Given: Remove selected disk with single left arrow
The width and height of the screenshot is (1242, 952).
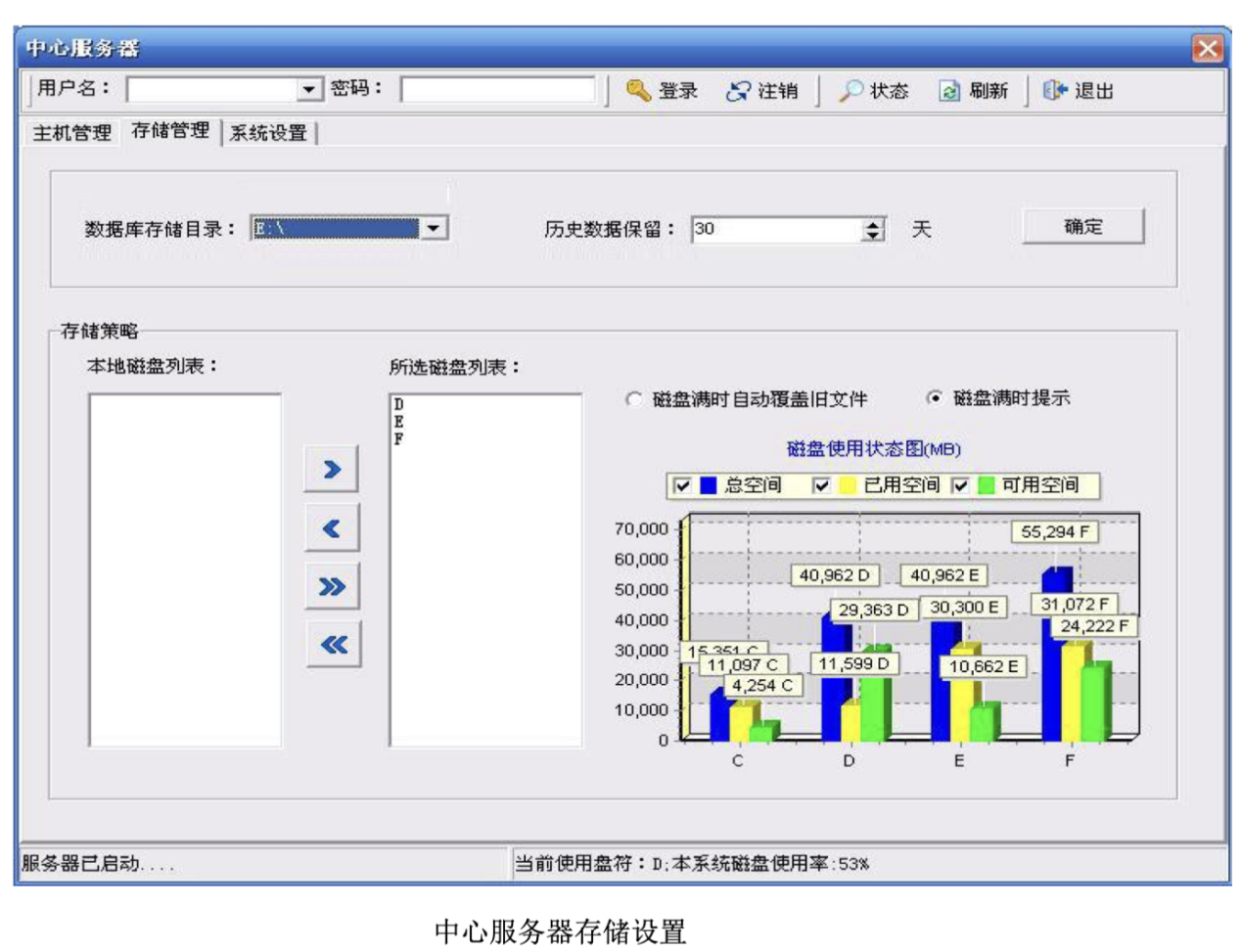Looking at the screenshot, I should click(332, 528).
